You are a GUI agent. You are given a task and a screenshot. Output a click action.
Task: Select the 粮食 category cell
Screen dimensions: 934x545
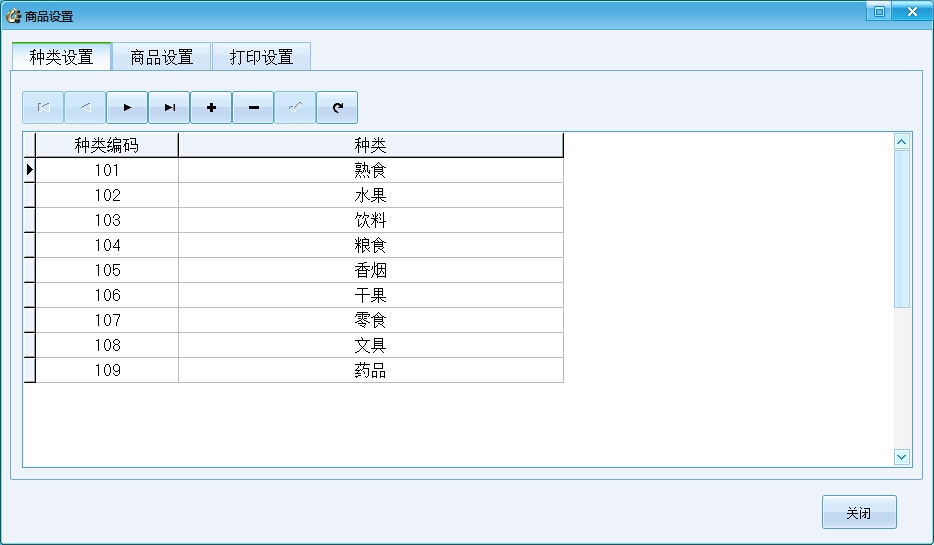(x=371, y=245)
